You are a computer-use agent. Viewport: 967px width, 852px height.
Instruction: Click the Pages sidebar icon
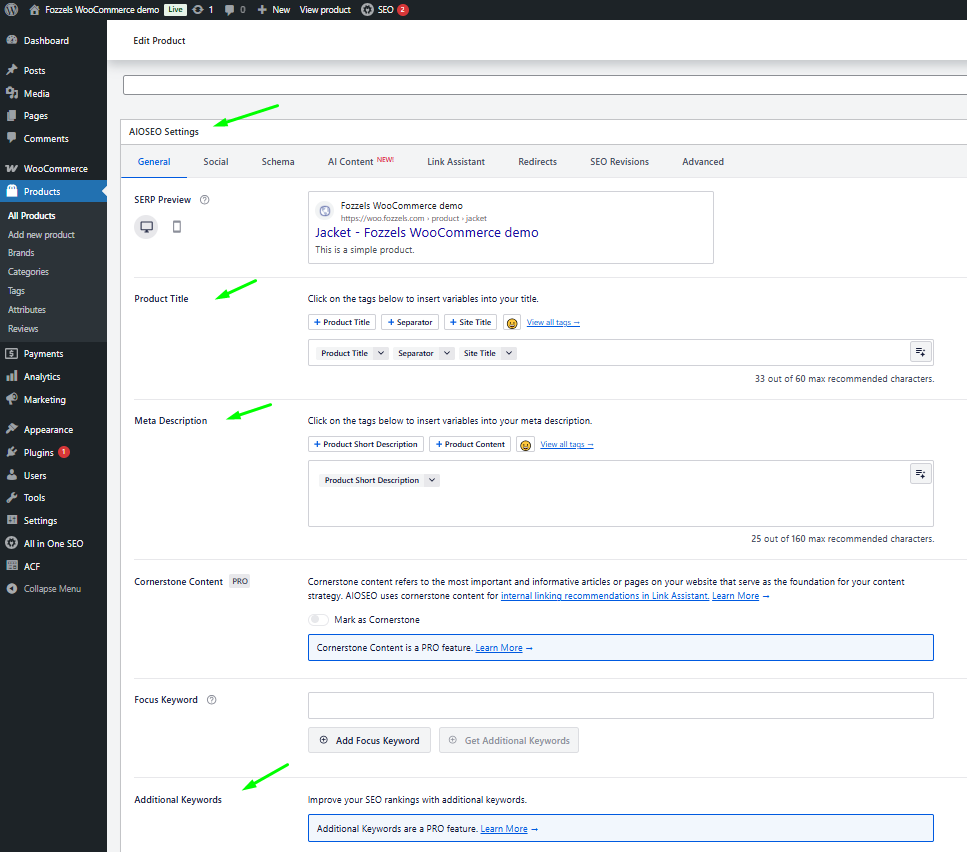[12, 115]
